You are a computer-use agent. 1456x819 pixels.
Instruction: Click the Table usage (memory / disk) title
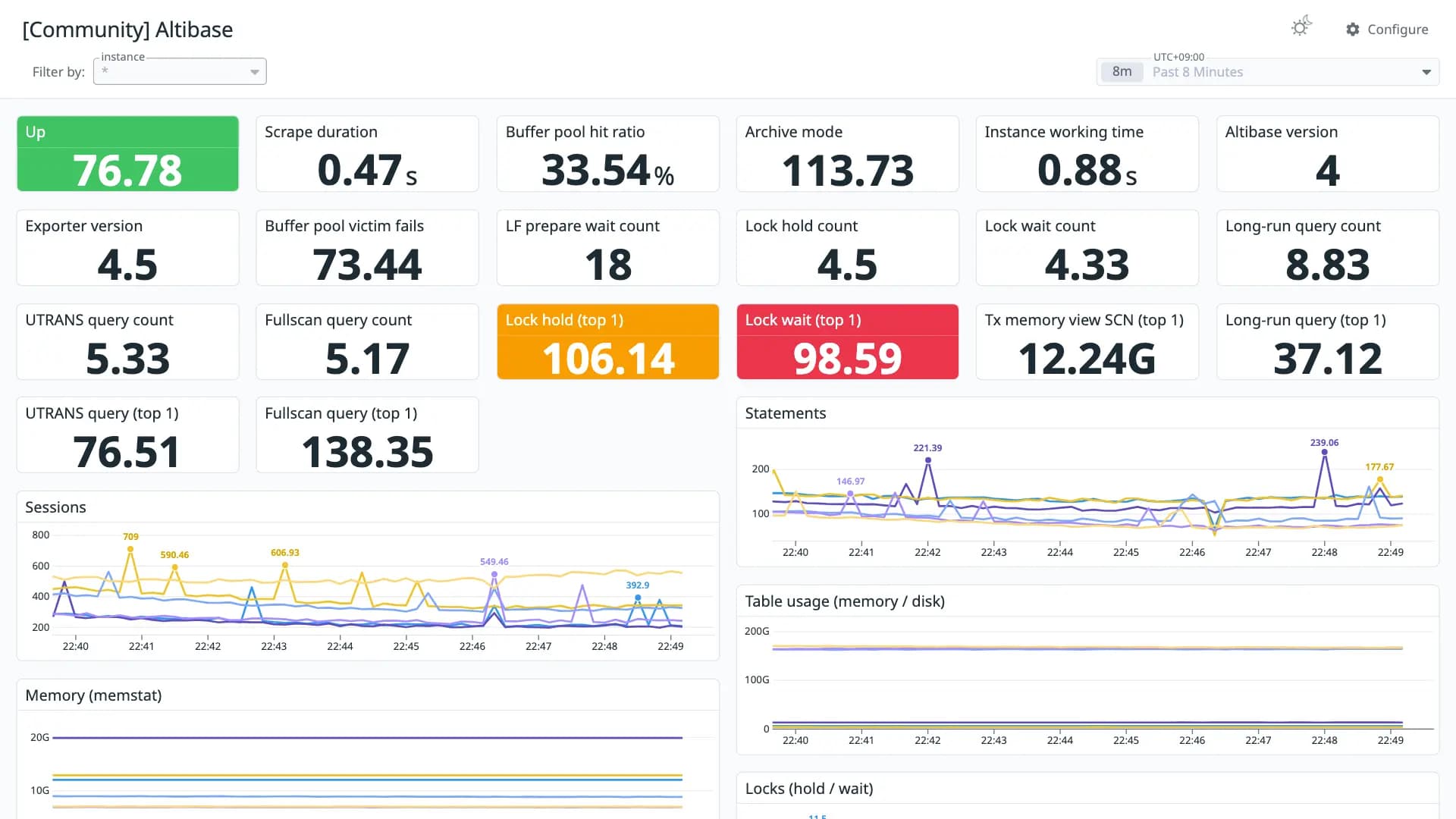tap(845, 601)
